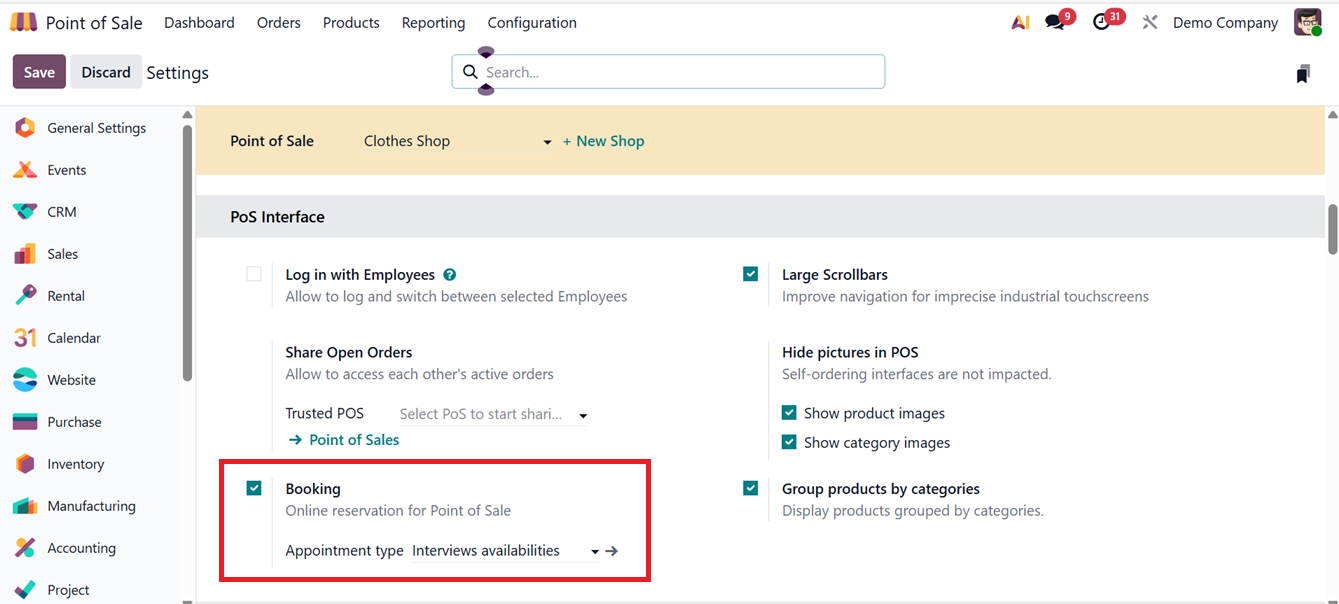Follow the Point of Sales link

[353, 440]
